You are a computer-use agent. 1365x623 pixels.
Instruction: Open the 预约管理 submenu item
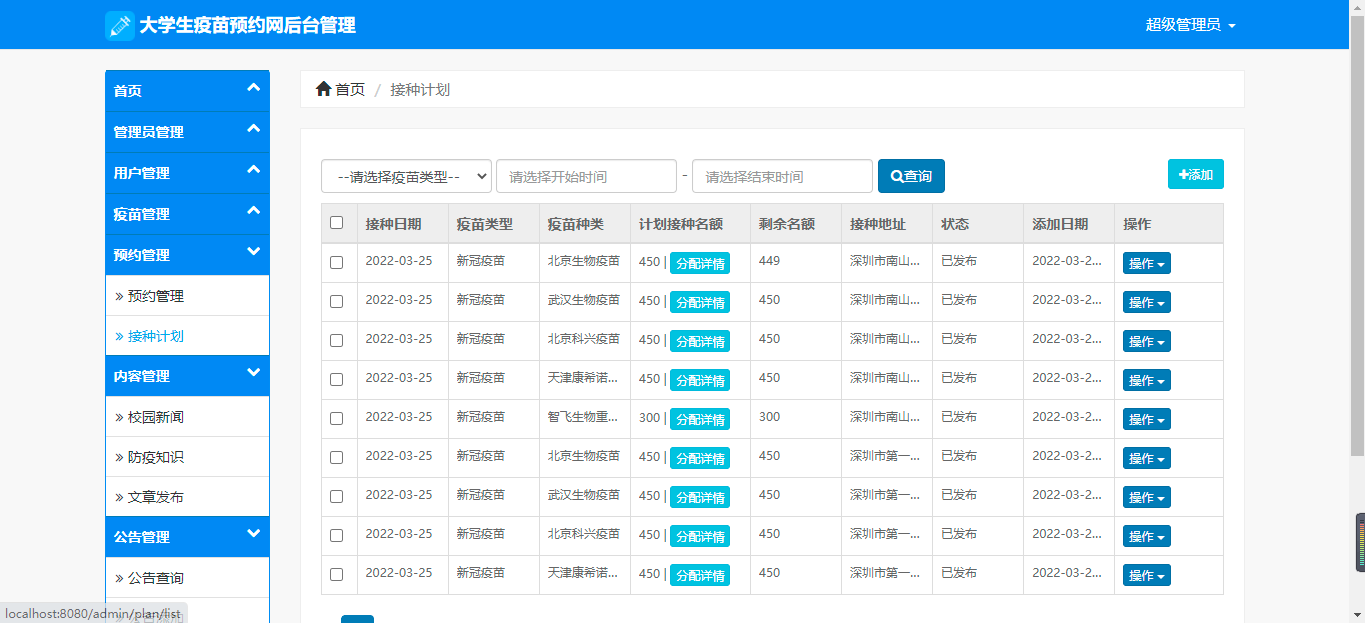coord(187,296)
